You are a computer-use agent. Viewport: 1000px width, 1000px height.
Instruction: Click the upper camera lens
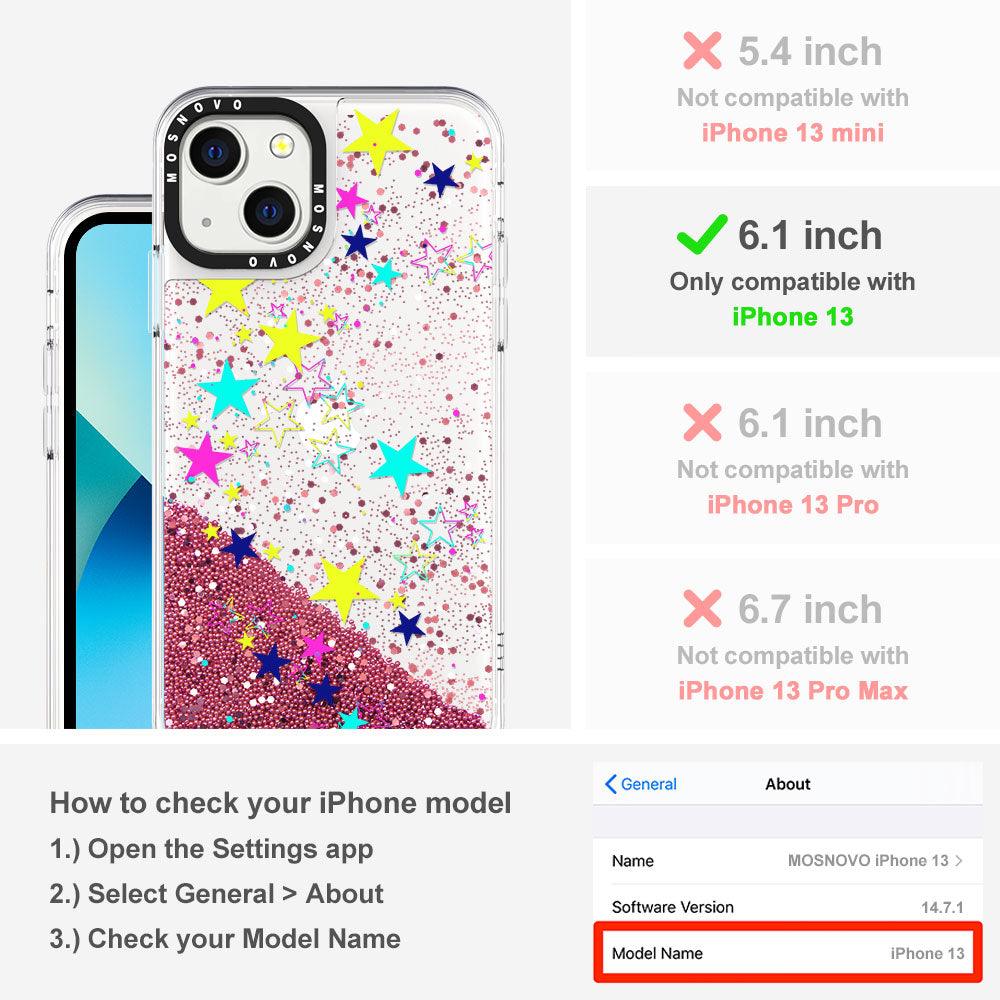216,153
